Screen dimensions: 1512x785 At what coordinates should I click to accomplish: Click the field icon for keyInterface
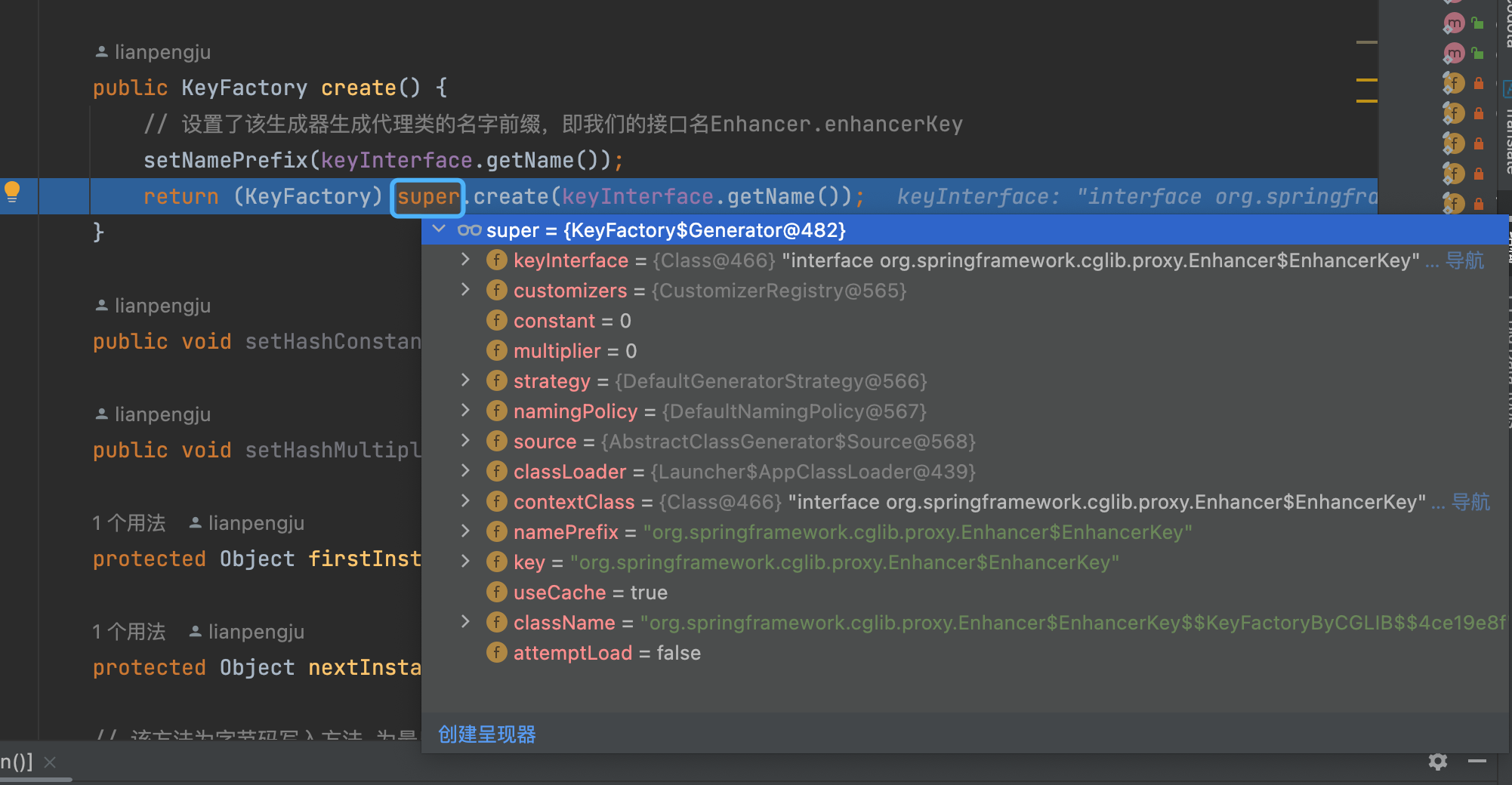click(496, 260)
